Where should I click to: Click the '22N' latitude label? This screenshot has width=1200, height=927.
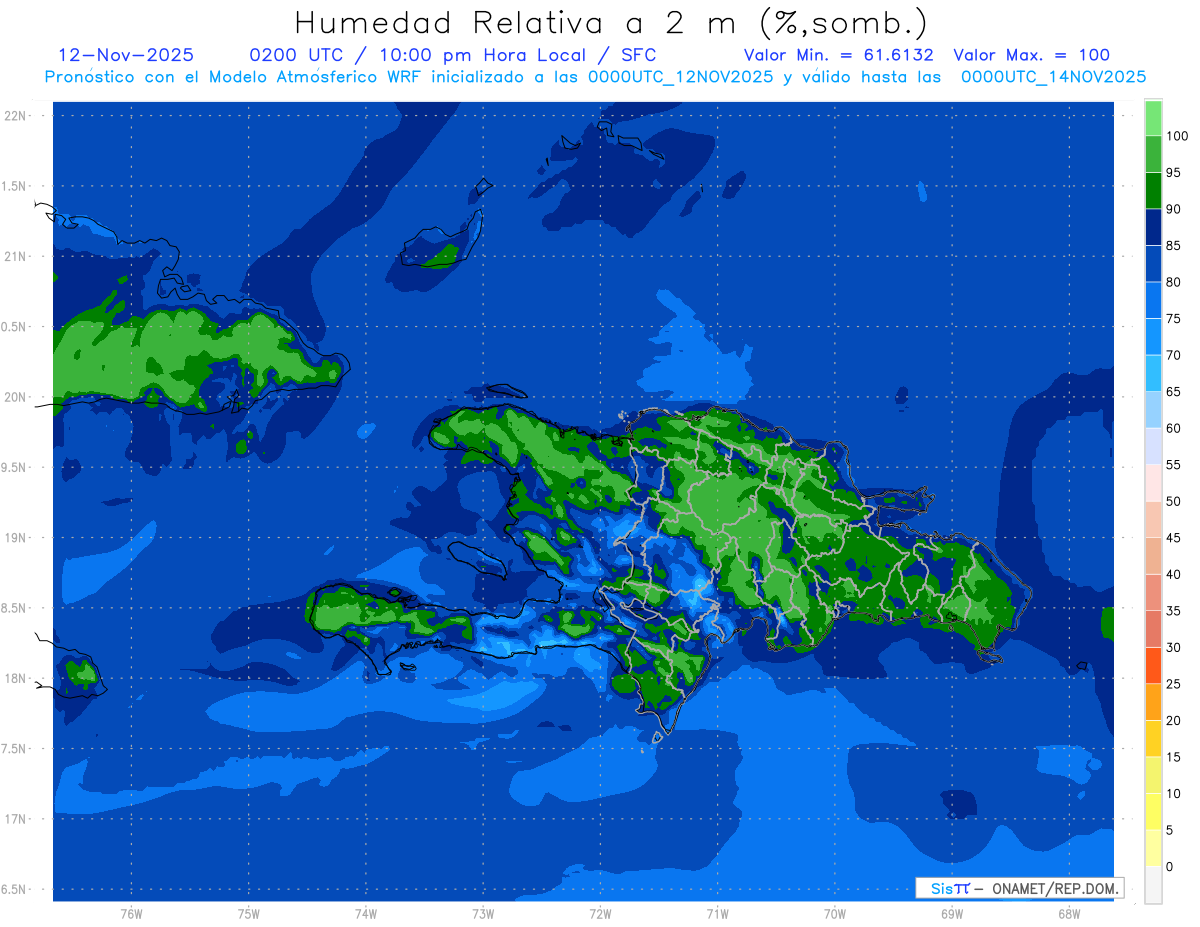tap(14, 116)
